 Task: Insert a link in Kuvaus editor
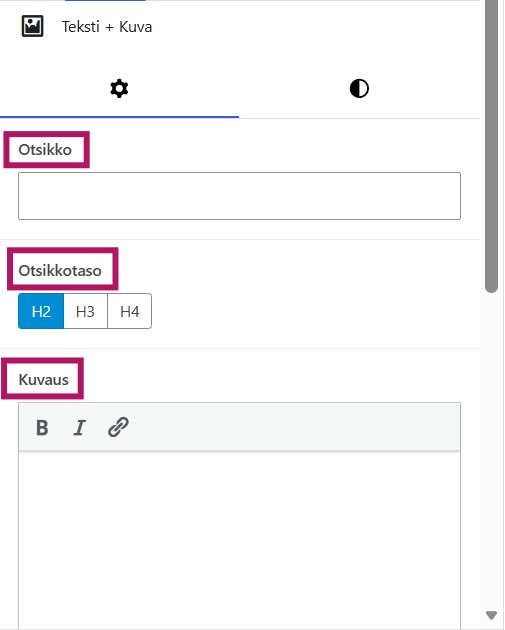tap(118, 427)
